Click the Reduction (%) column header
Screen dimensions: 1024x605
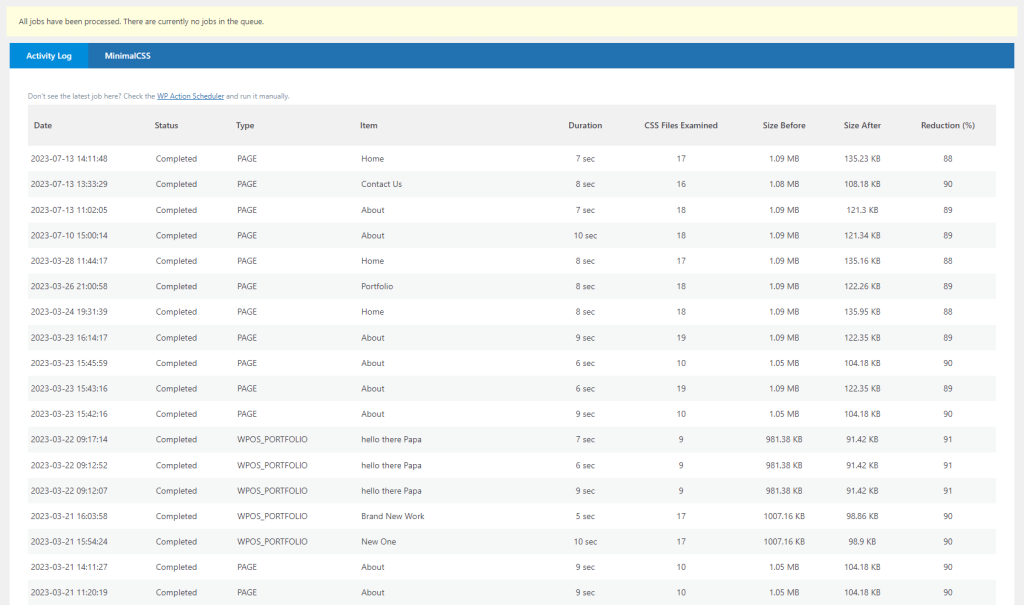pos(947,126)
